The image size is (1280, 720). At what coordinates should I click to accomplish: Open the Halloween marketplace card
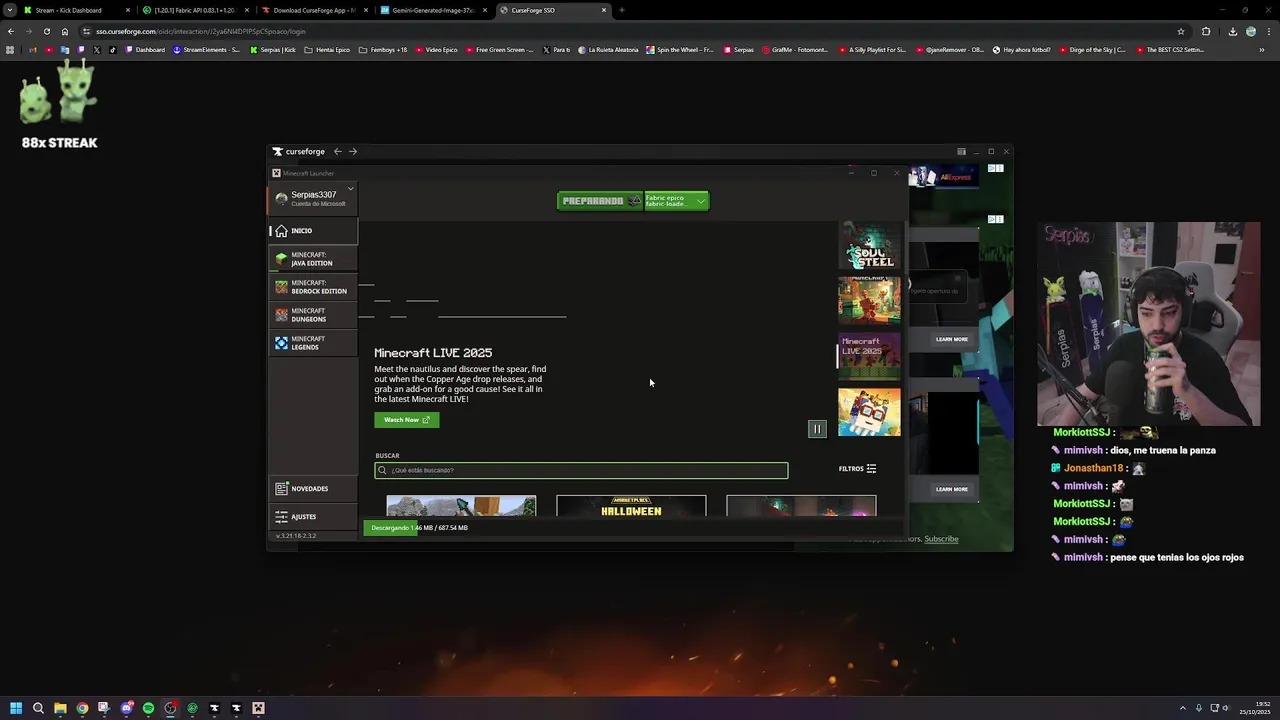coord(631,506)
